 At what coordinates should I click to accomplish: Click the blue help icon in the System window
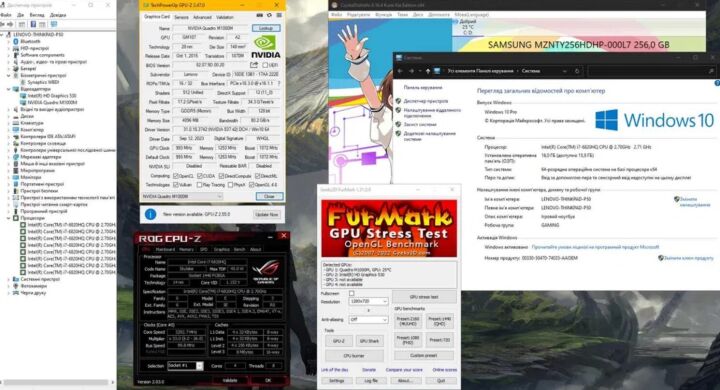(717, 83)
